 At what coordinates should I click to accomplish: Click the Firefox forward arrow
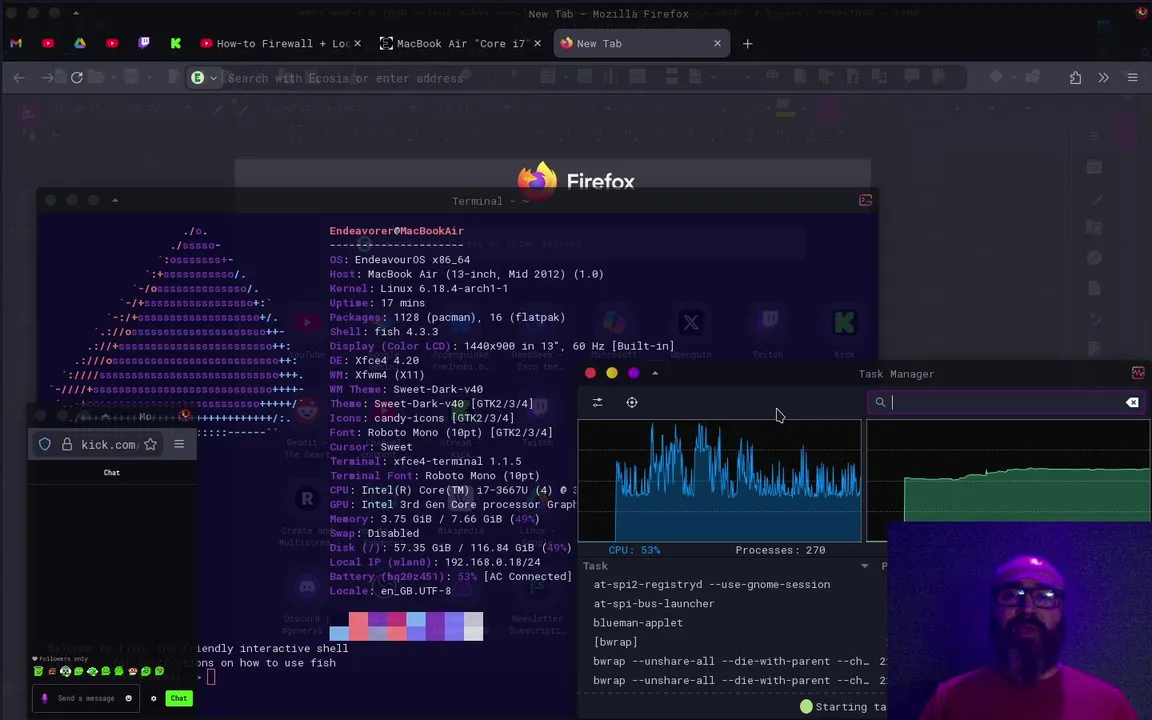click(x=48, y=78)
